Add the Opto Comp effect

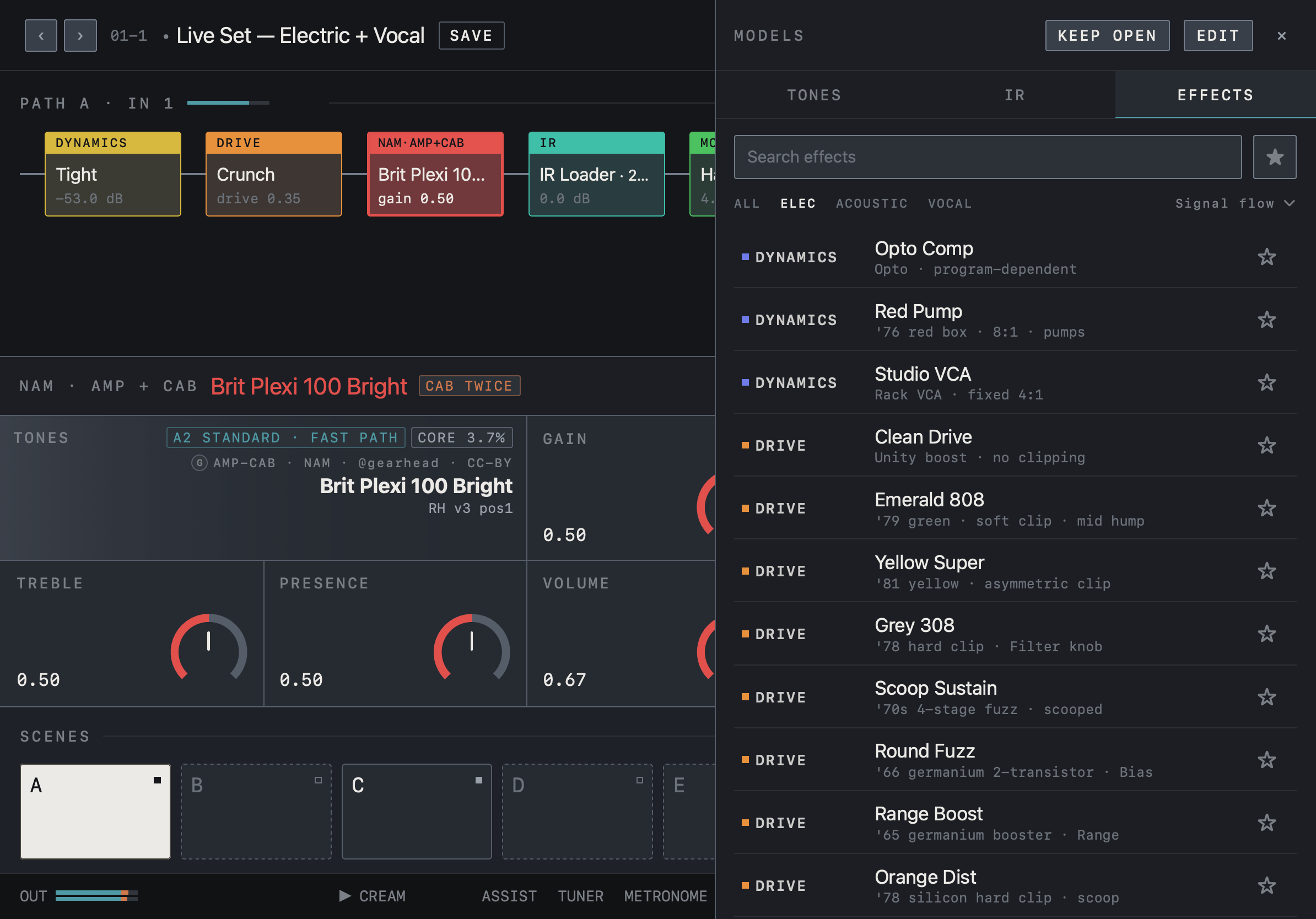pyautogui.click(x=1015, y=257)
